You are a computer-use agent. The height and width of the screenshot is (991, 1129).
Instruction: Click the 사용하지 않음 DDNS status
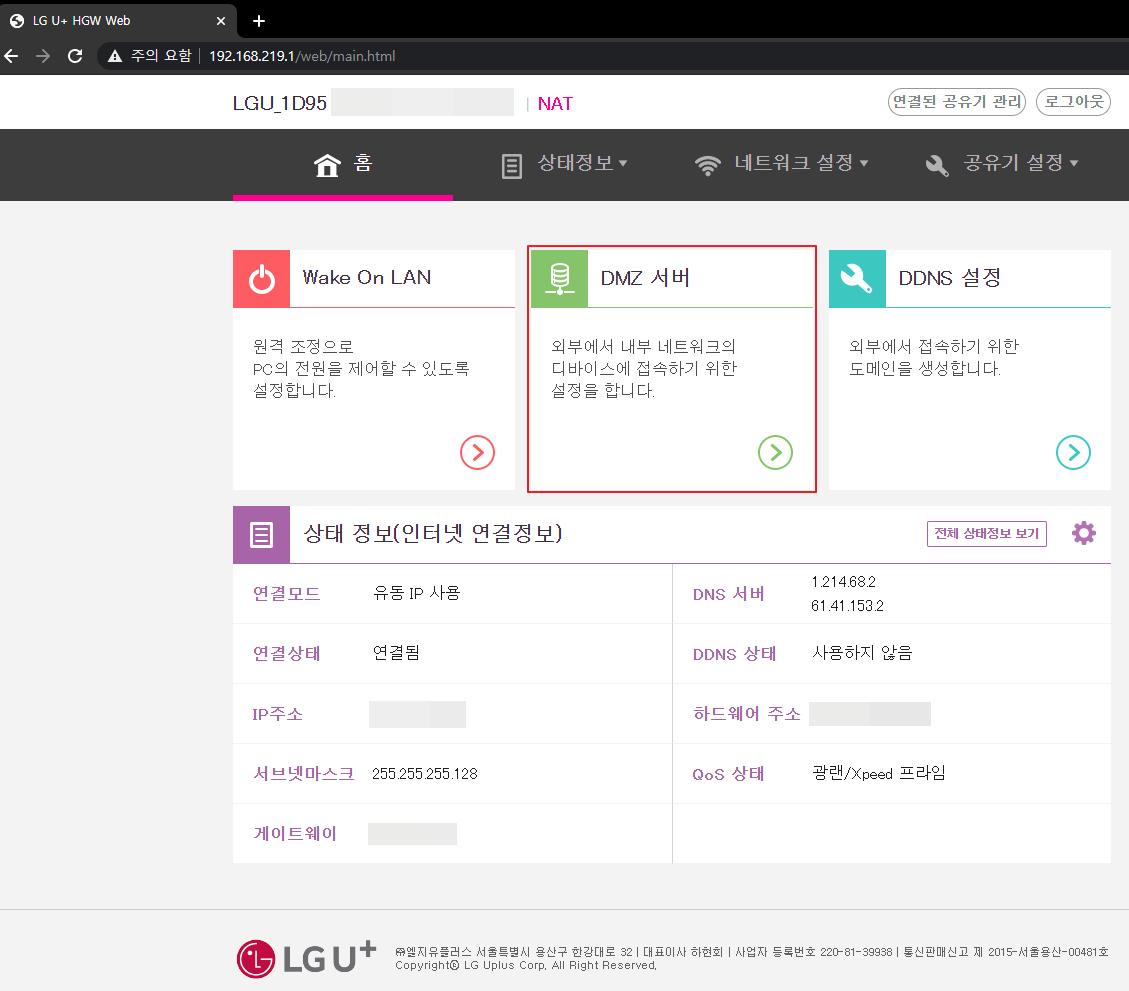point(862,653)
